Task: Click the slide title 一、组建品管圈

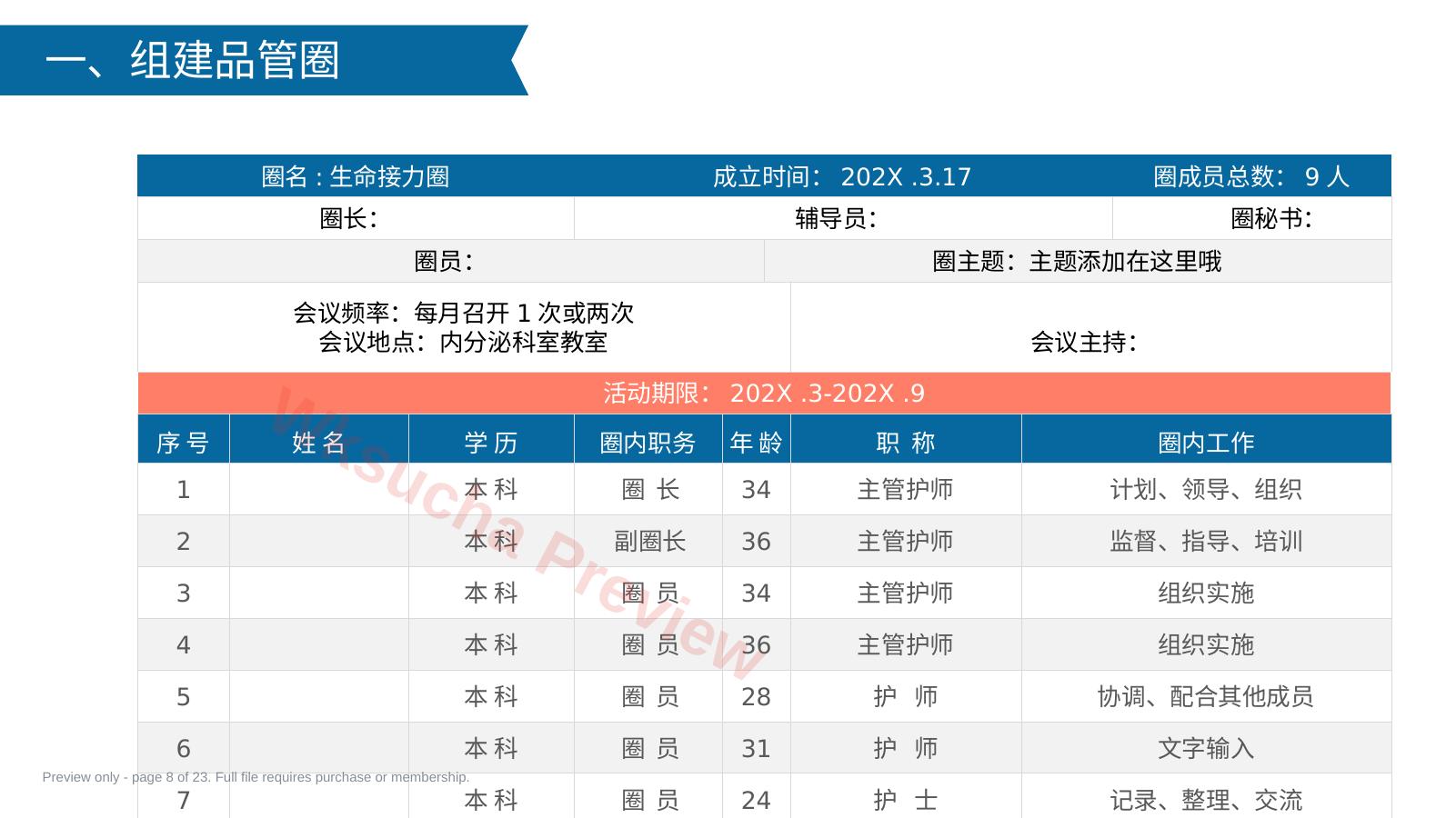Action: (x=192, y=60)
